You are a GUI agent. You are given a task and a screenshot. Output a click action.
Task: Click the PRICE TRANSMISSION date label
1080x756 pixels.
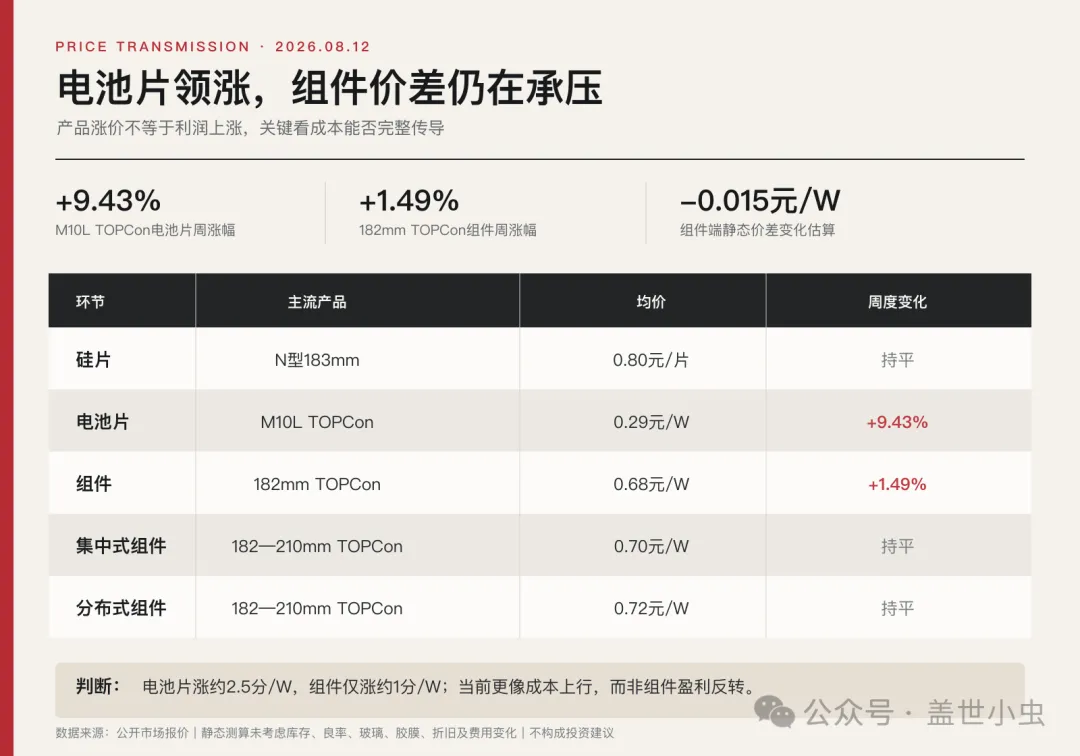[213, 47]
